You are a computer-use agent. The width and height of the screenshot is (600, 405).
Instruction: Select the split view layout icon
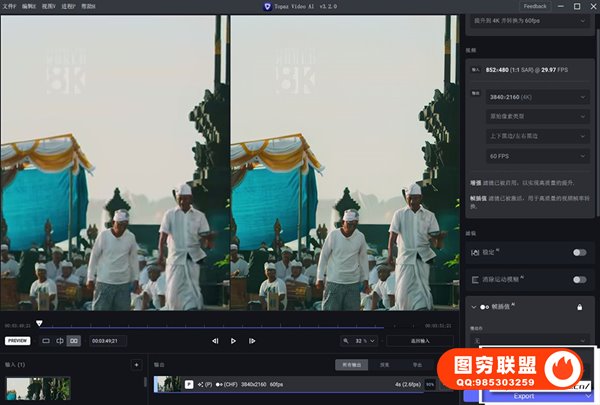(59, 341)
